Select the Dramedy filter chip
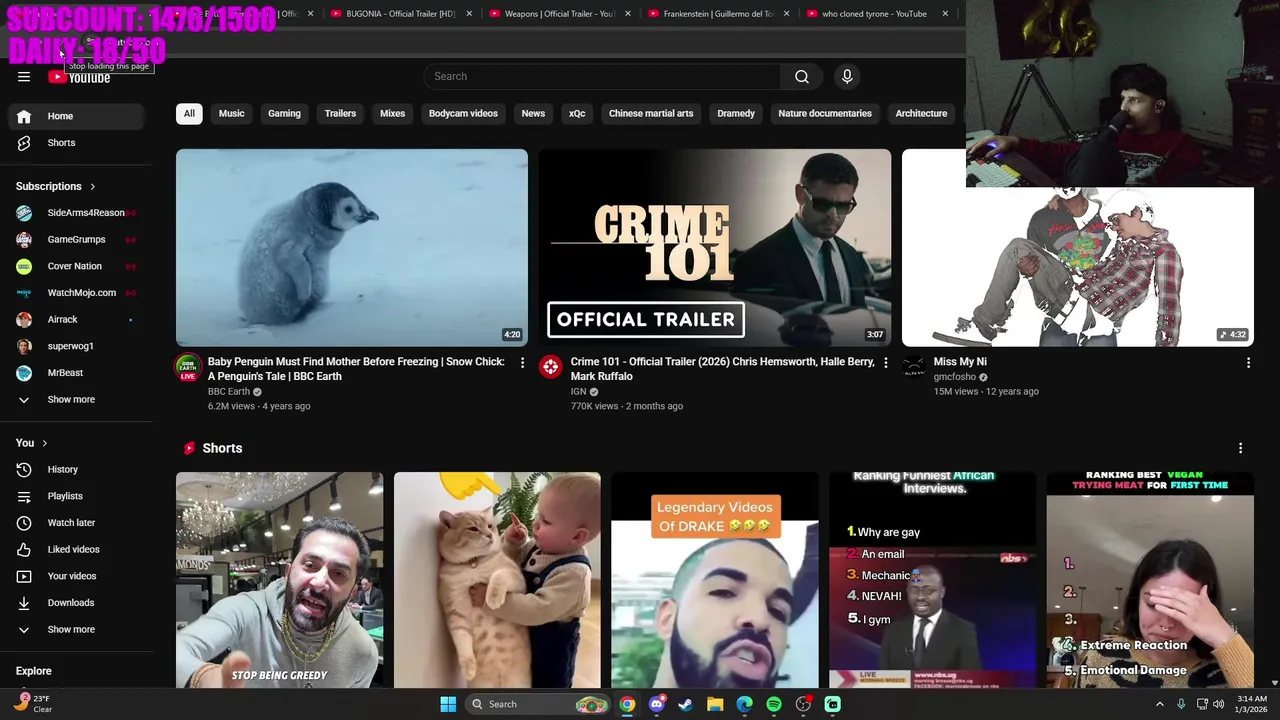Image resolution: width=1280 pixels, height=720 pixels. [736, 113]
